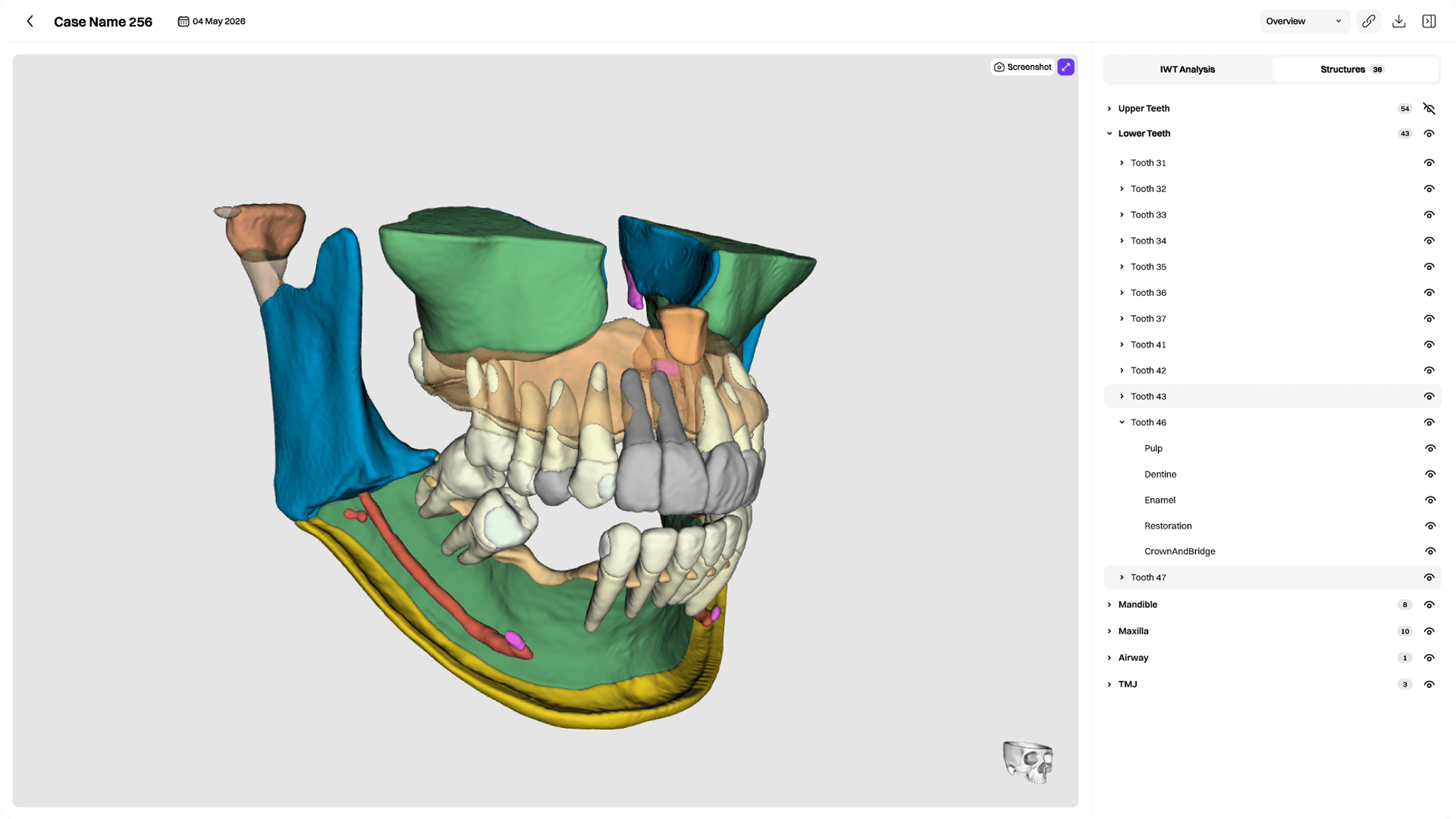
Task: Hide the CrownAndBridge structure
Action: click(1430, 552)
